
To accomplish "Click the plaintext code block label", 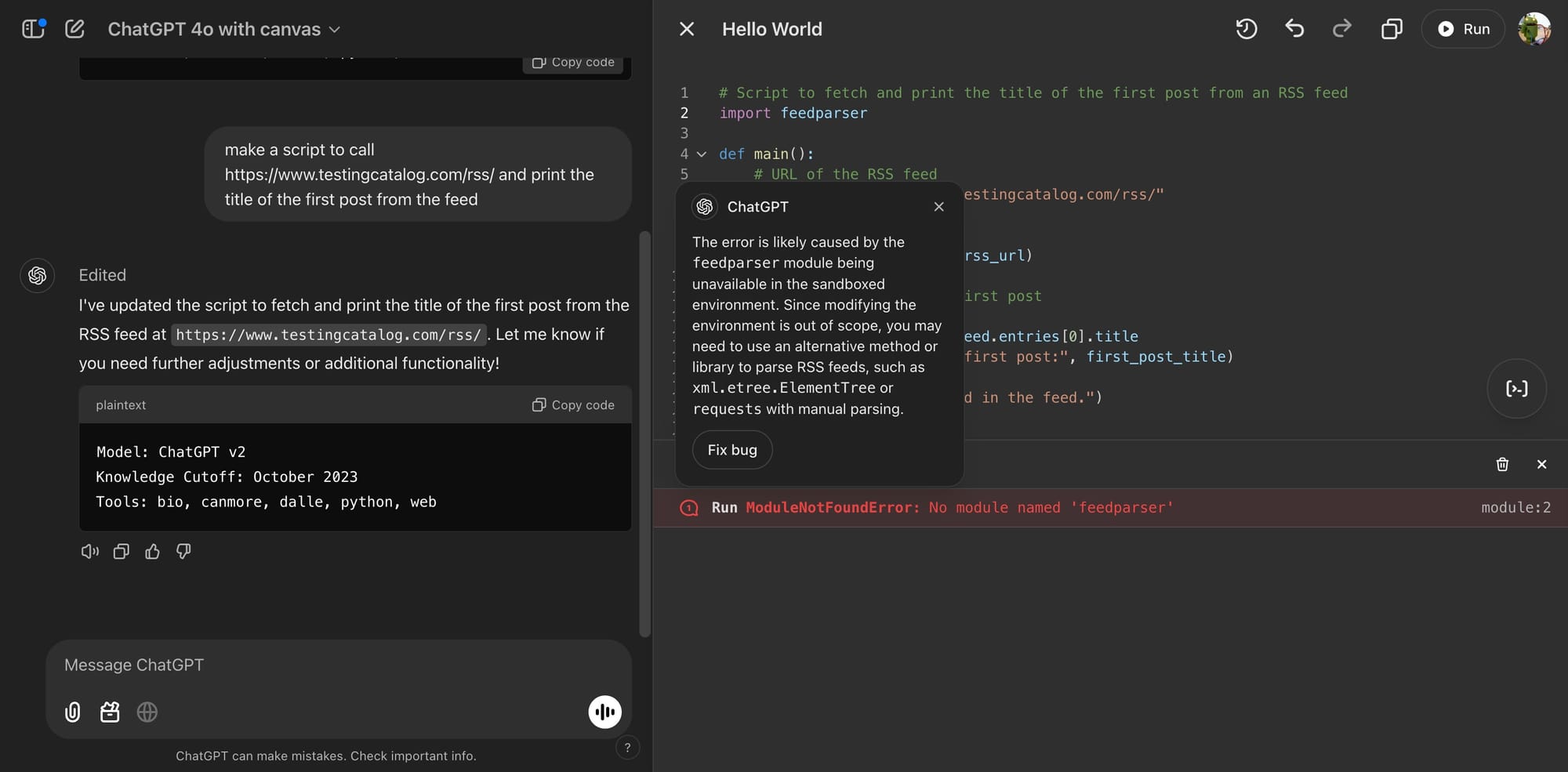I will pos(121,405).
